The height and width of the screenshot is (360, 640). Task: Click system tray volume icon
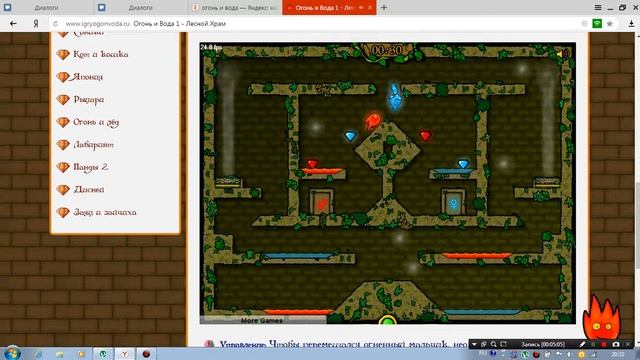point(569,355)
